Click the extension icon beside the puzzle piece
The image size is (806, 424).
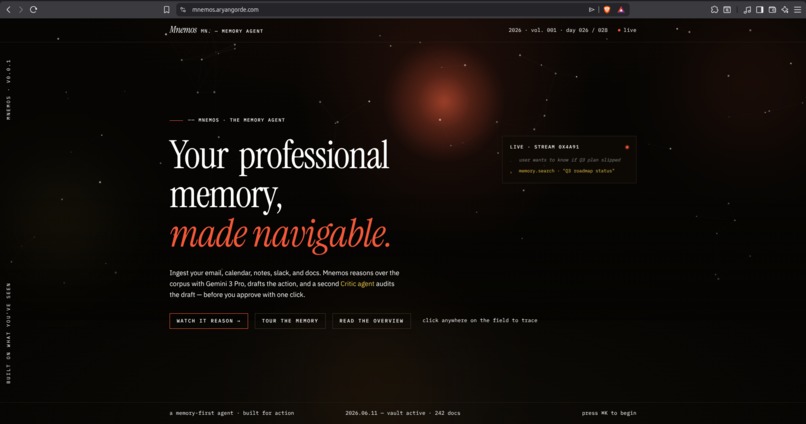[727, 9]
